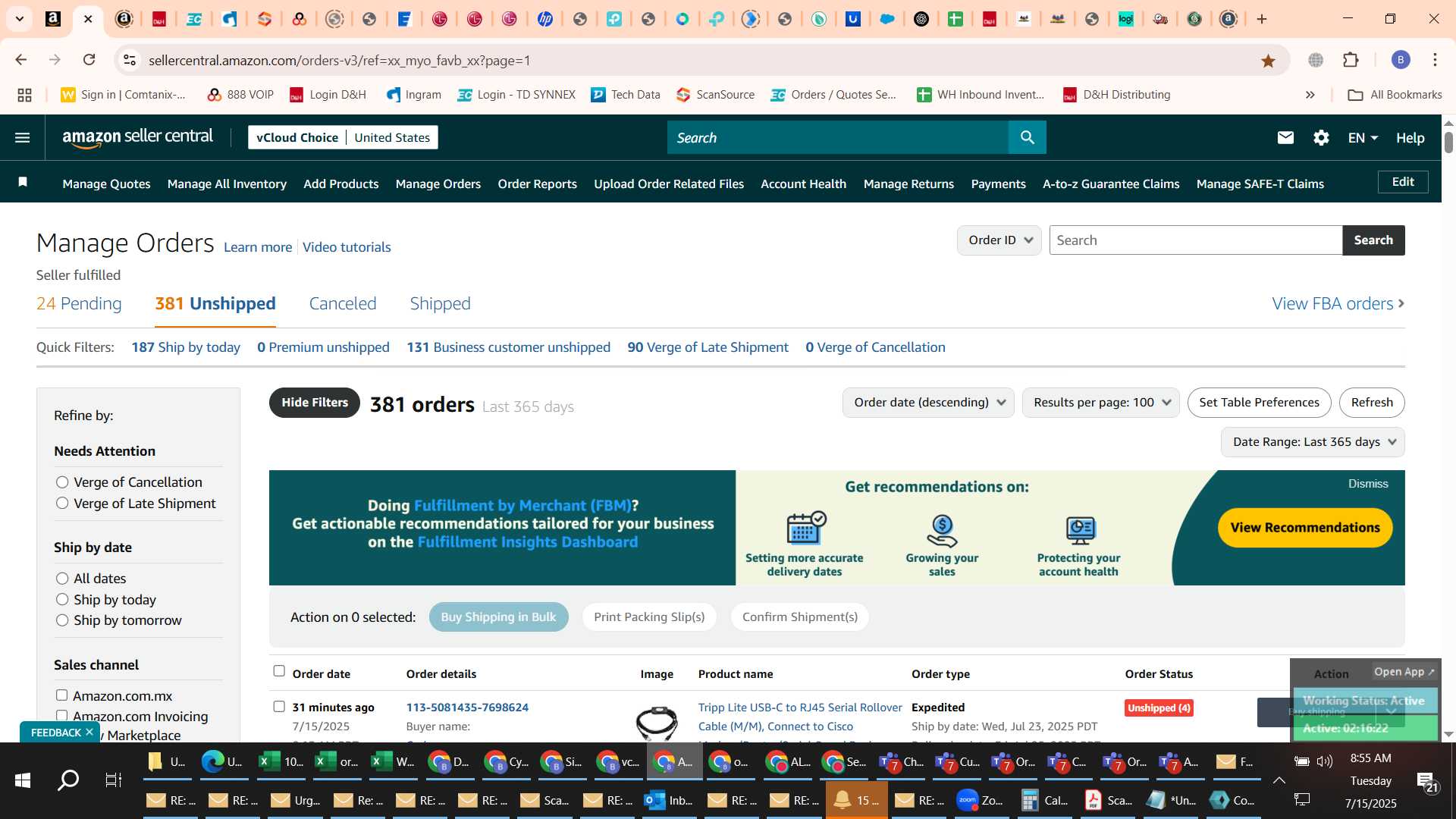Select the All dates radio button
This screenshot has height=819, width=1456.
pos(62,579)
